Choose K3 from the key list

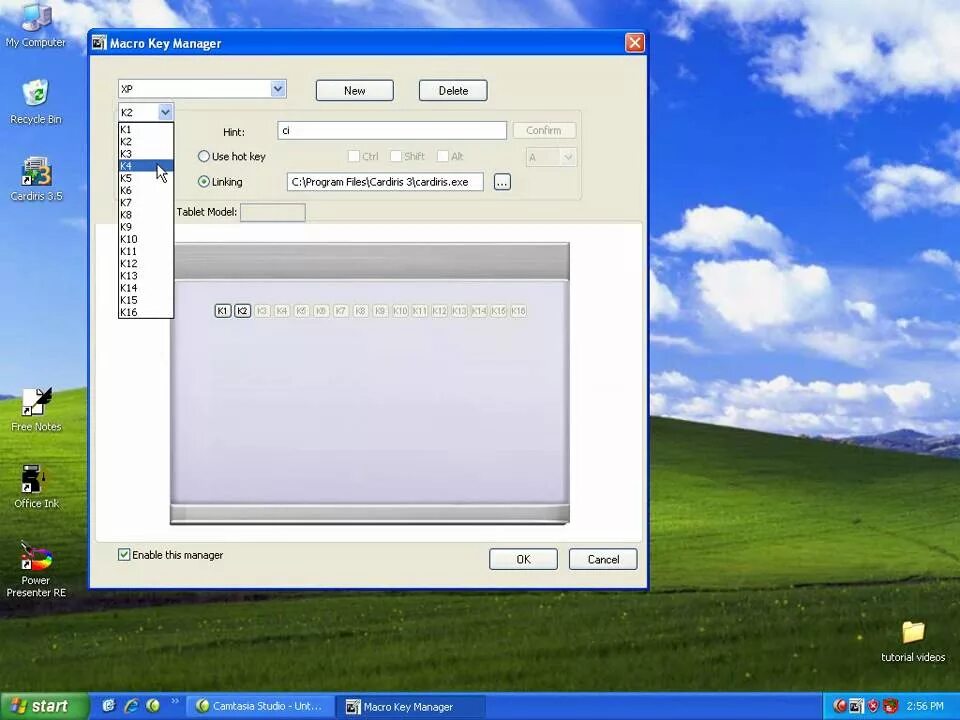tap(146, 154)
